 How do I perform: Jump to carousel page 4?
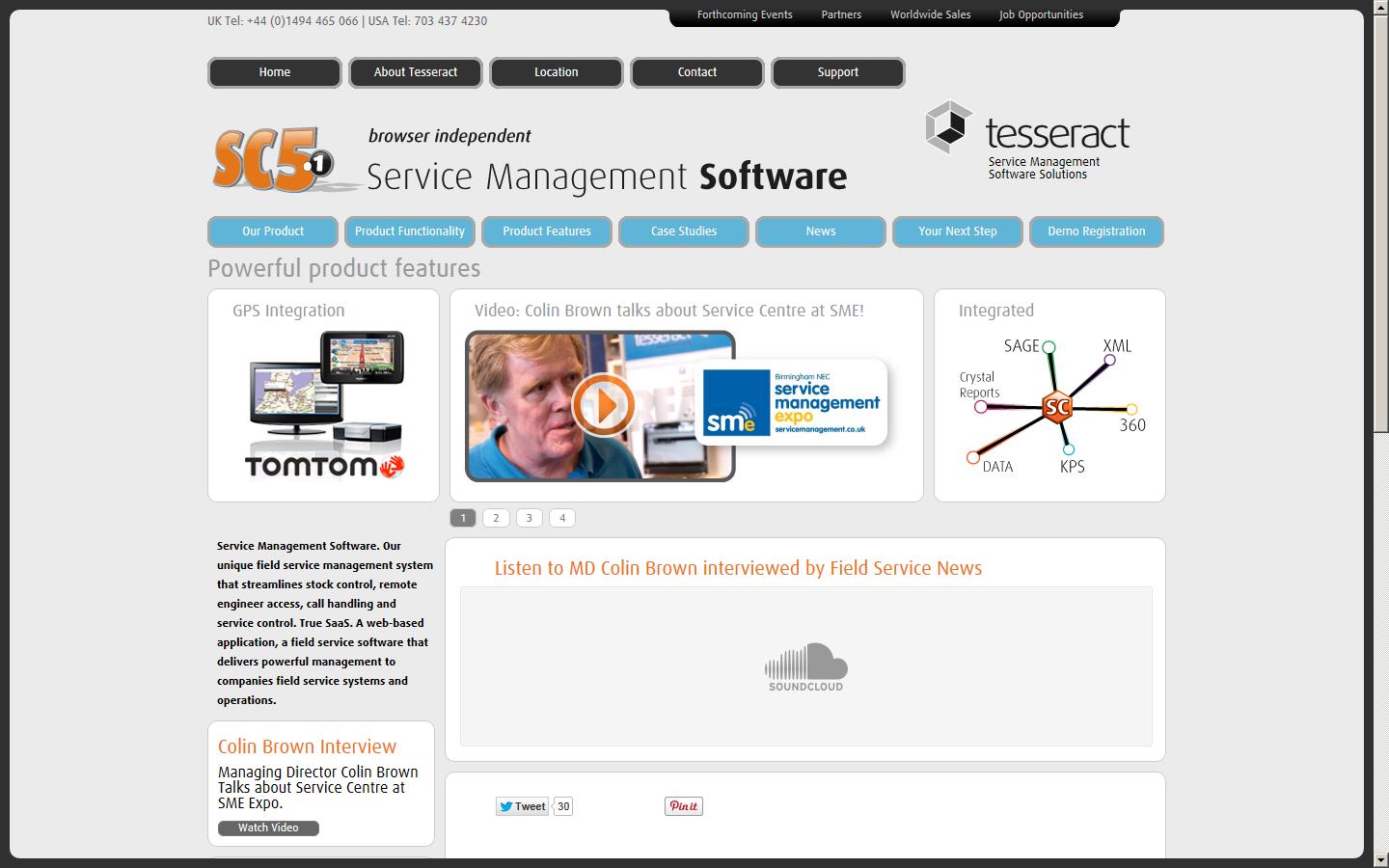(x=562, y=518)
